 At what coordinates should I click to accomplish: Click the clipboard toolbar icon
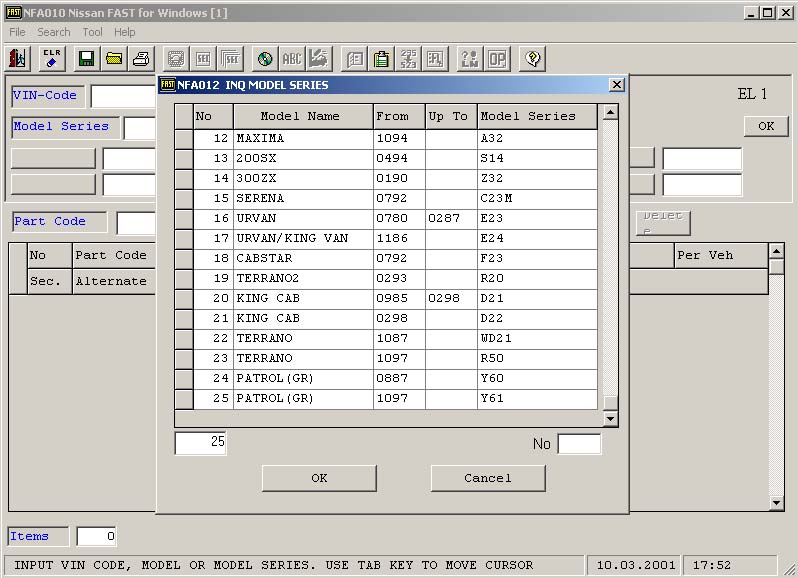click(381, 58)
